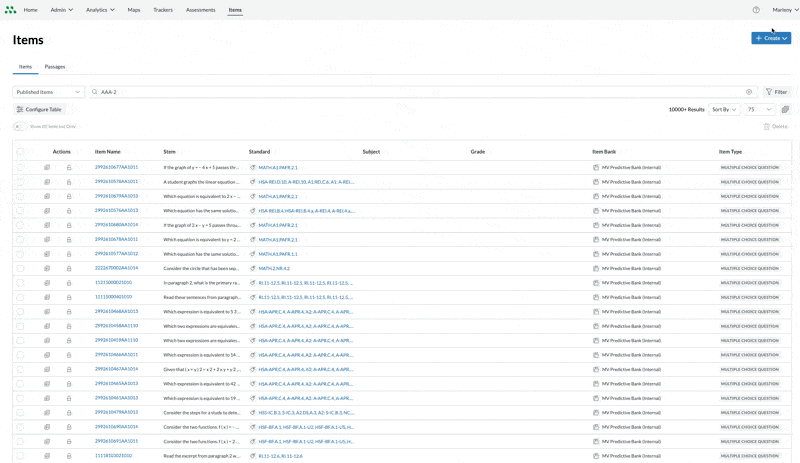
Task: Click the search input containing AAA-2
Action: (x=400, y=92)
